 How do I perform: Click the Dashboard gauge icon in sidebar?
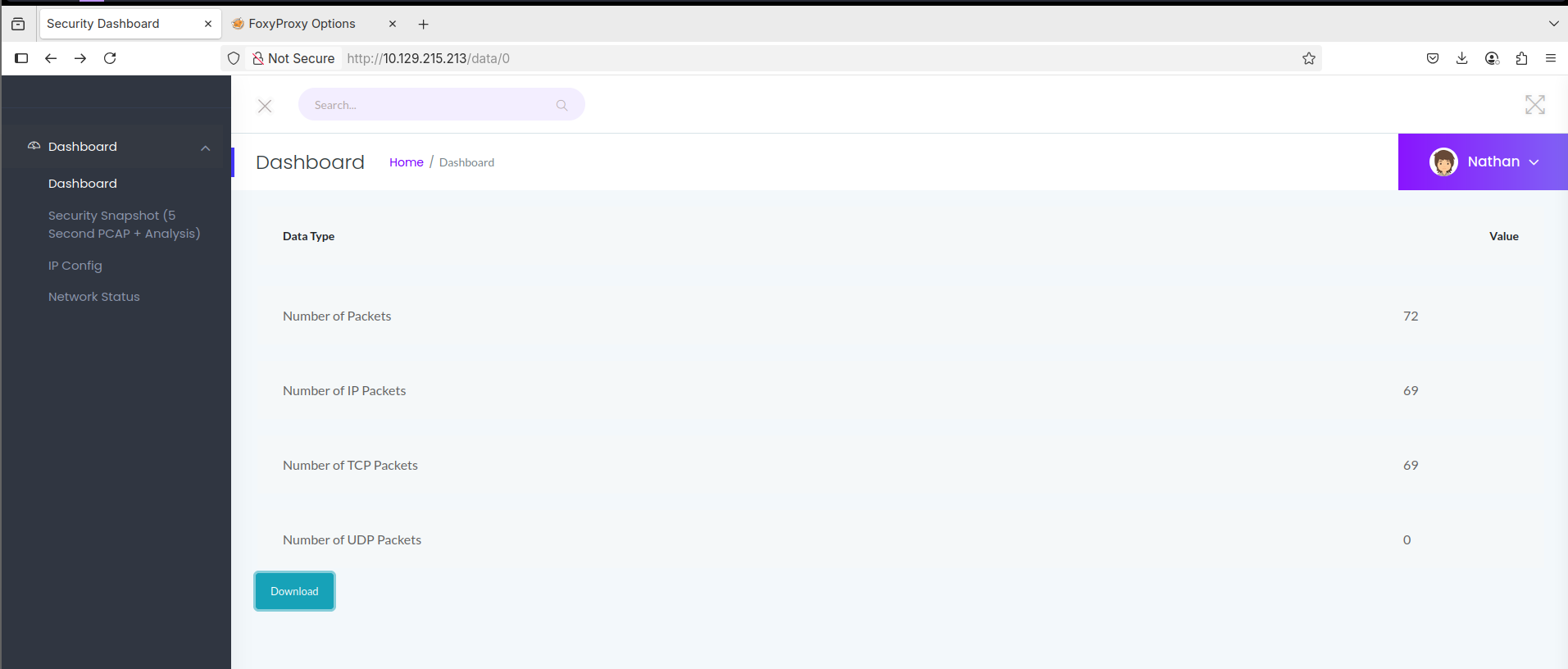click(x=34, y=146)
